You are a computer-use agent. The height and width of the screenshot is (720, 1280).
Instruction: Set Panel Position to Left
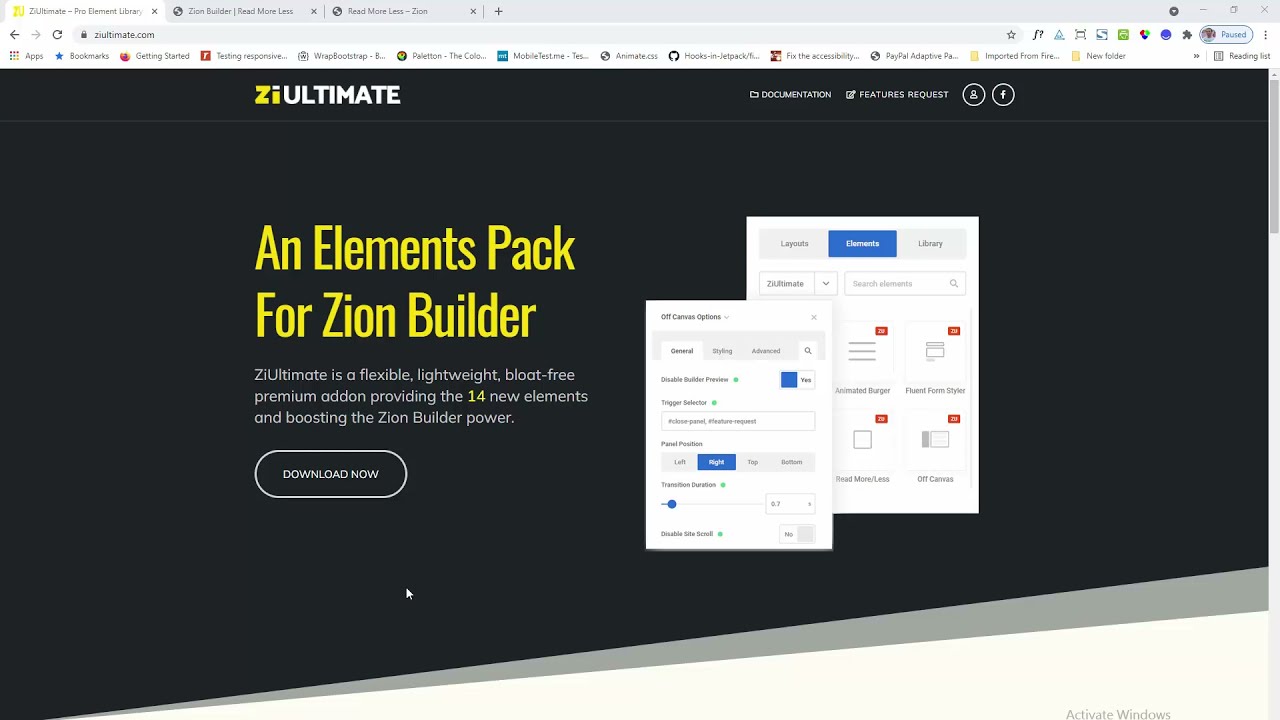tap(680, 462)
